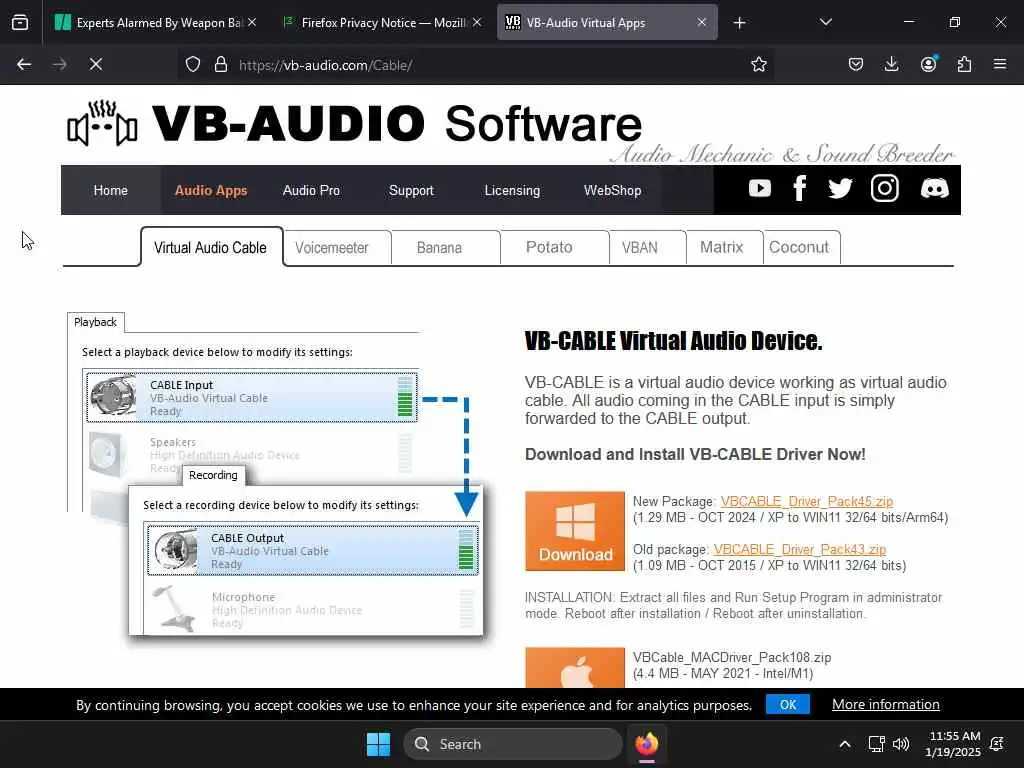Screen dimensions: 1024x768
Task: Show tracking protection shield info
Action: click(193, 65)
